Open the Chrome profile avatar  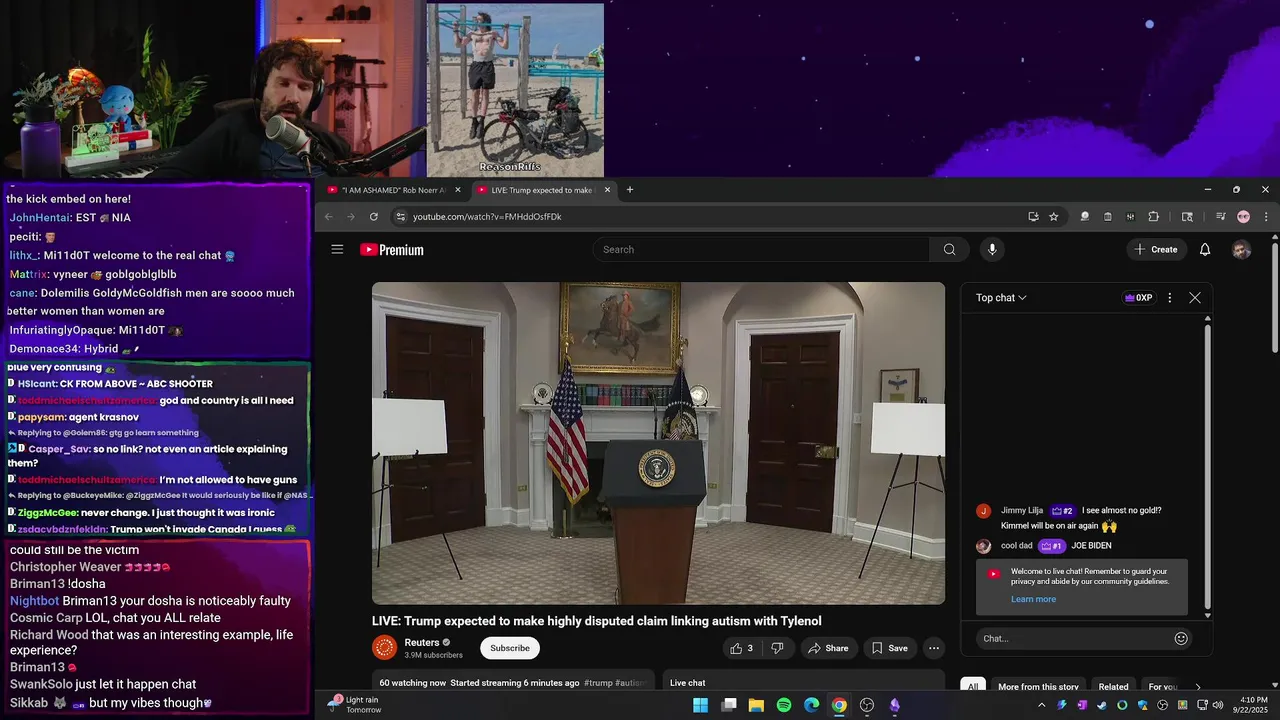point(1243,217)
